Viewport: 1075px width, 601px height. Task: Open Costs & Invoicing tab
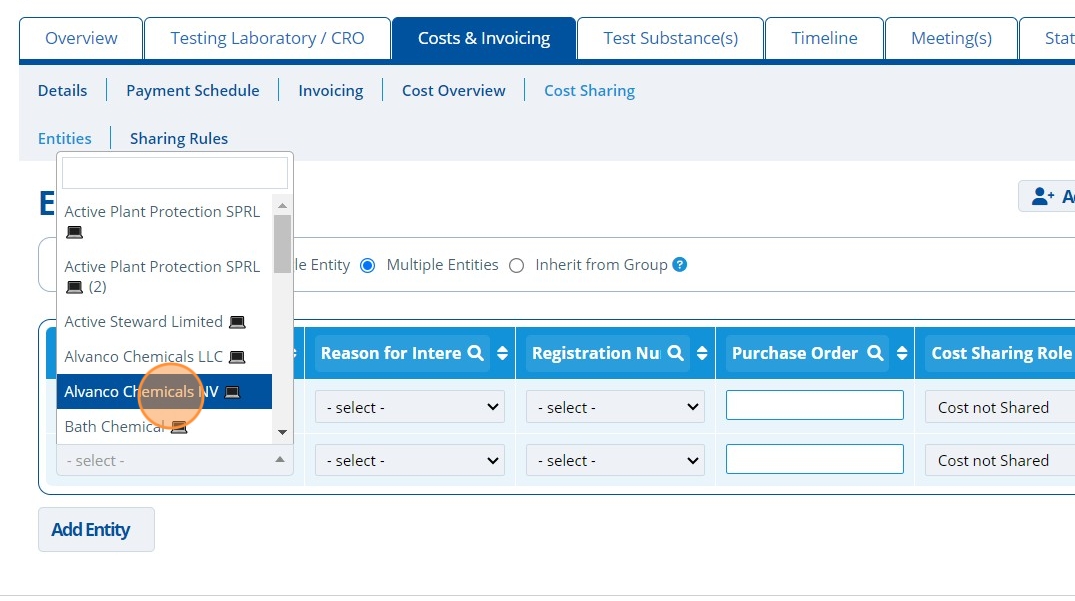[484, 38]
